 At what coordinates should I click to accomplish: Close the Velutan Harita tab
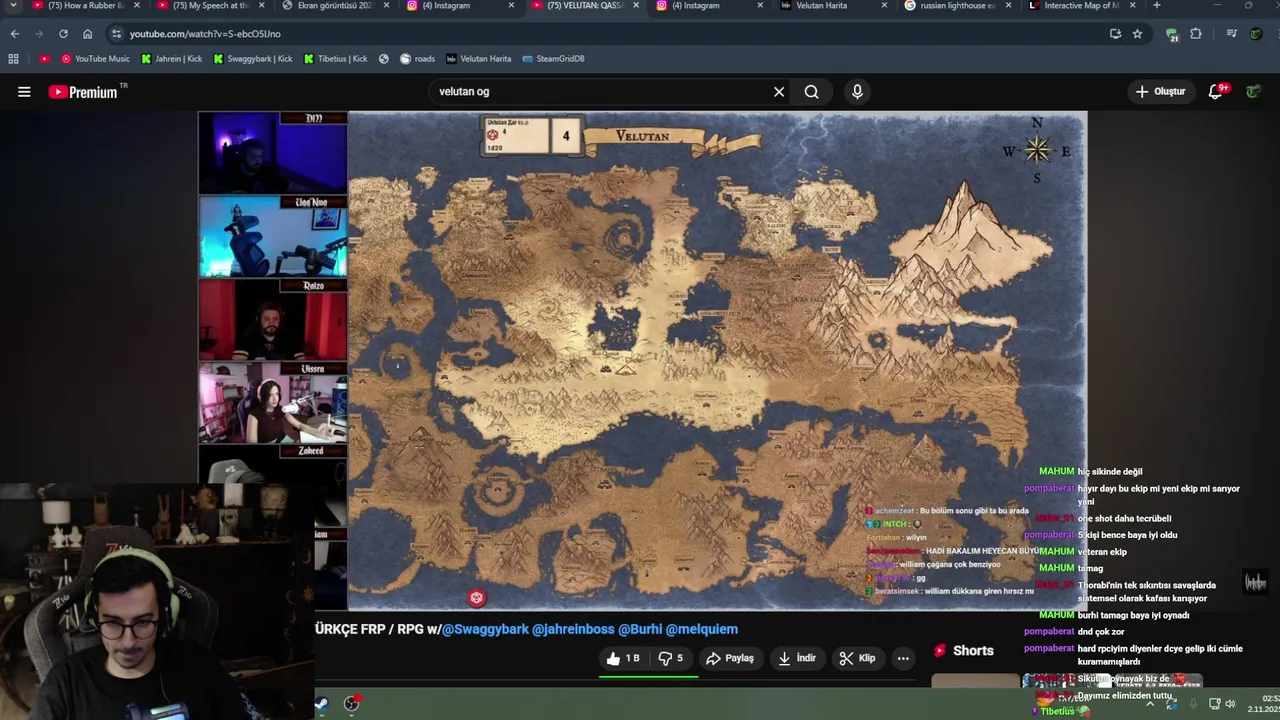pyautogui.click(x=884, y=6)
